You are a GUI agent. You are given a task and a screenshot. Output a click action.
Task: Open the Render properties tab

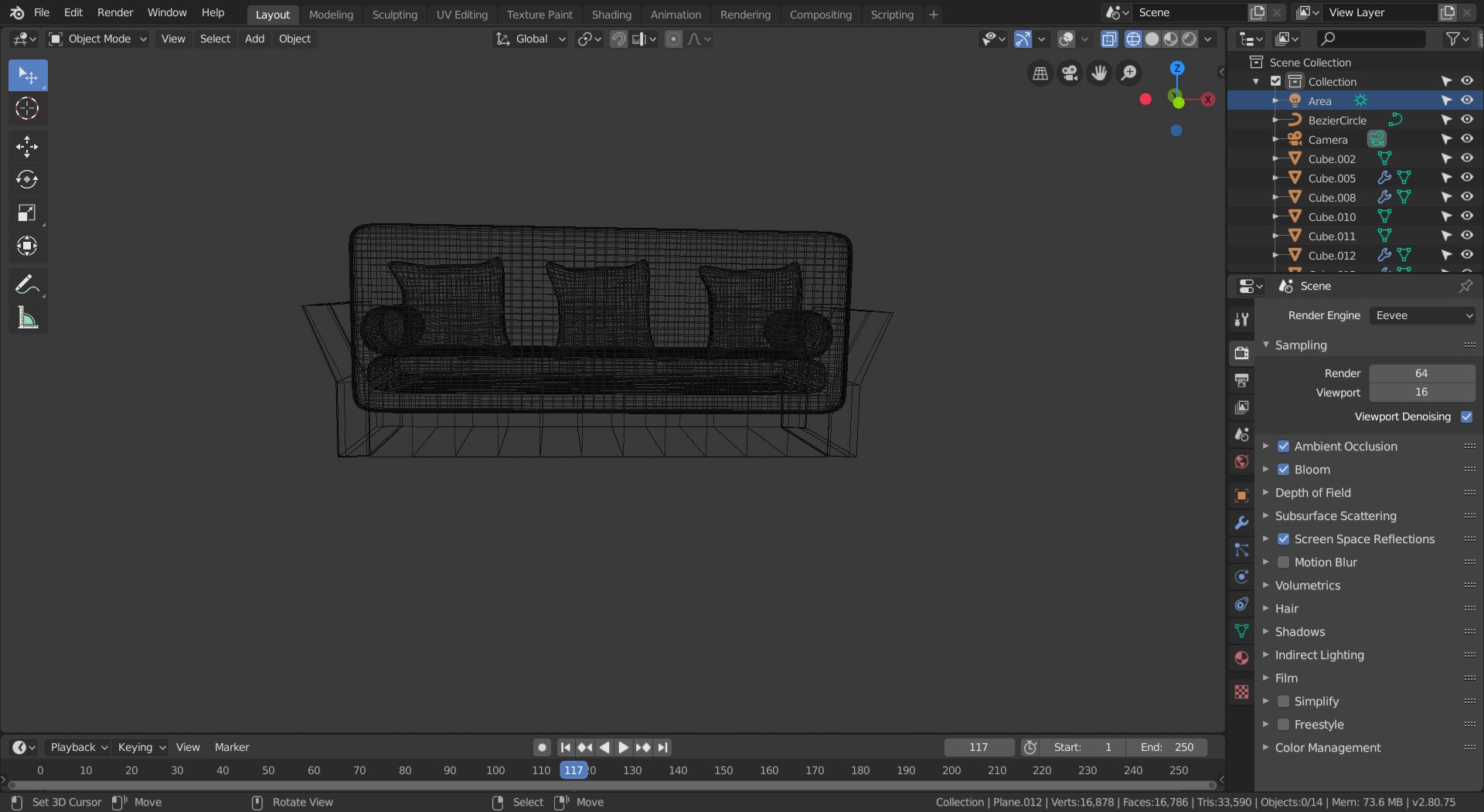pyautogui.click(x=1242, y=353)
